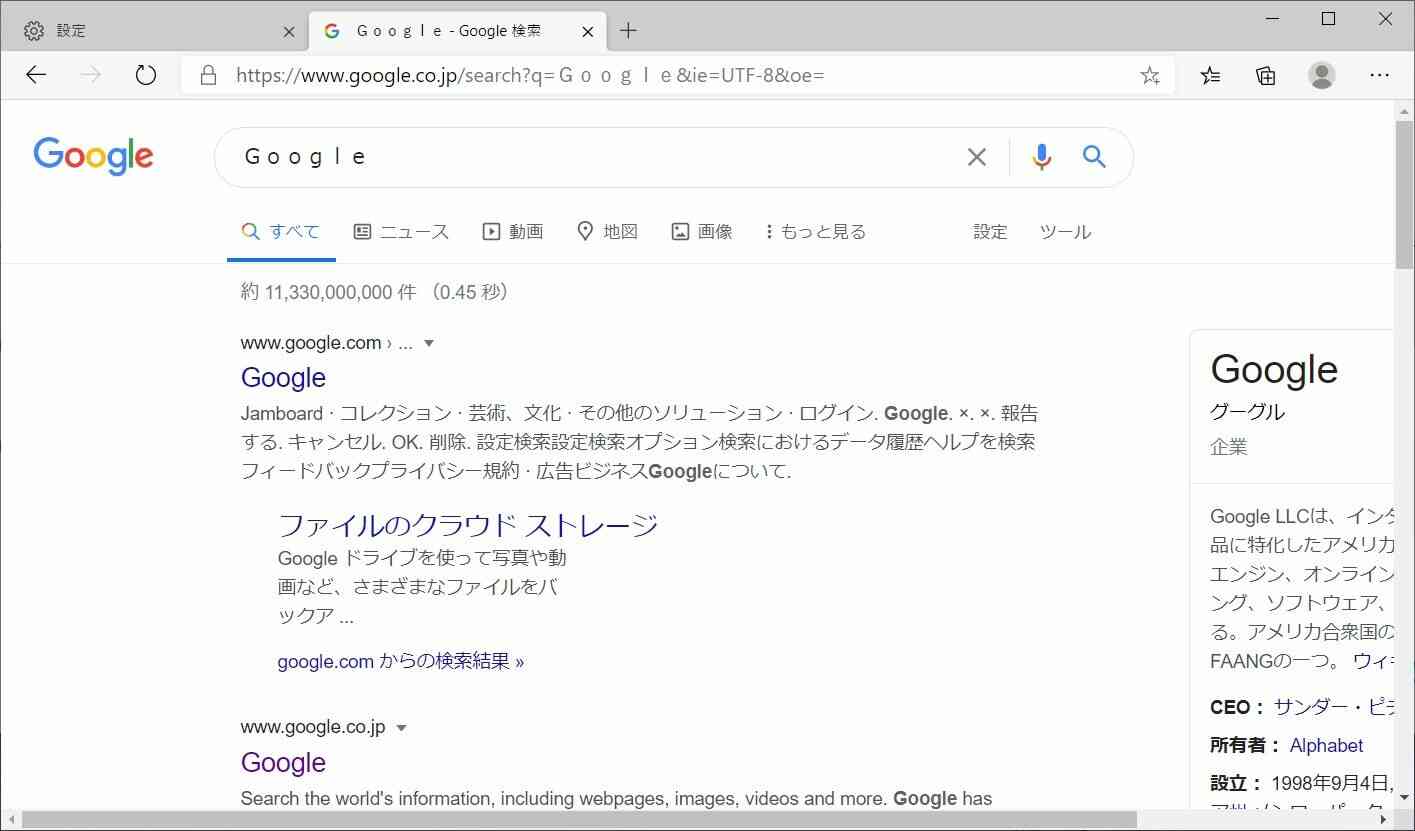Reload the page with refresh icon
Viewport: 1415px width, 831px height.
146,75
